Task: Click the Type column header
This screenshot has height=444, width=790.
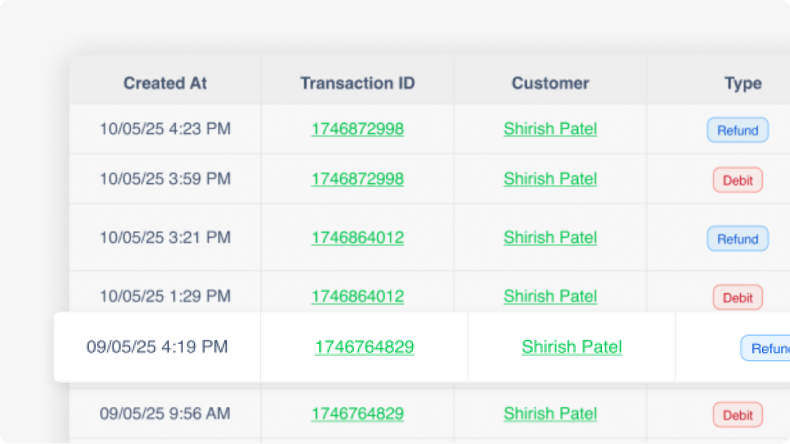Action: pos(743,83)
